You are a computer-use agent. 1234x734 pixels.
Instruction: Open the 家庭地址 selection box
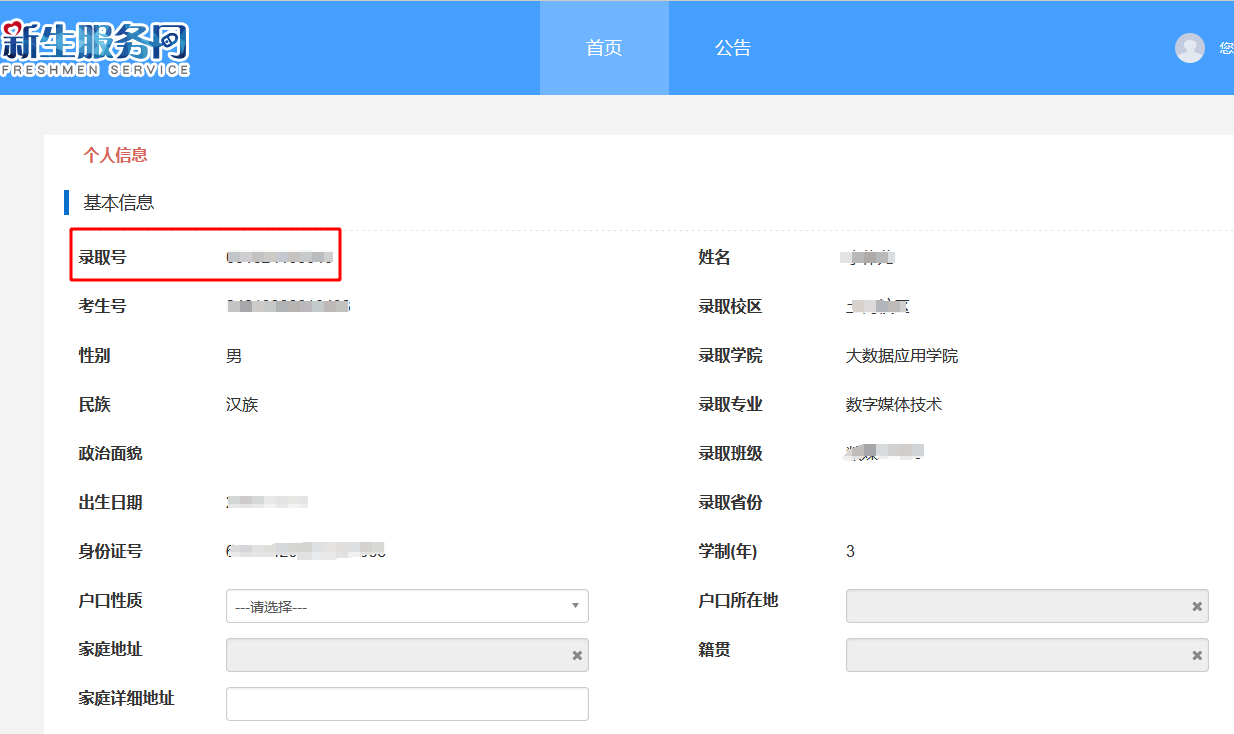pos(395,655)
